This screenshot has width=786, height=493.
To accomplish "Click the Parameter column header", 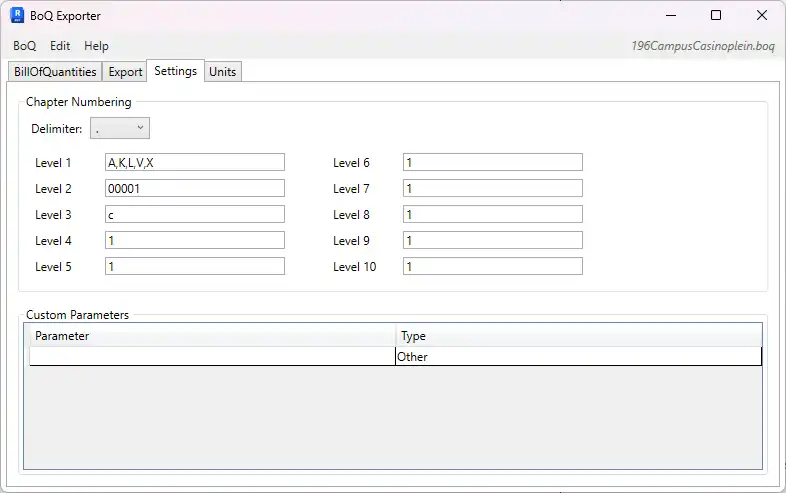I will tap(212, 336).
